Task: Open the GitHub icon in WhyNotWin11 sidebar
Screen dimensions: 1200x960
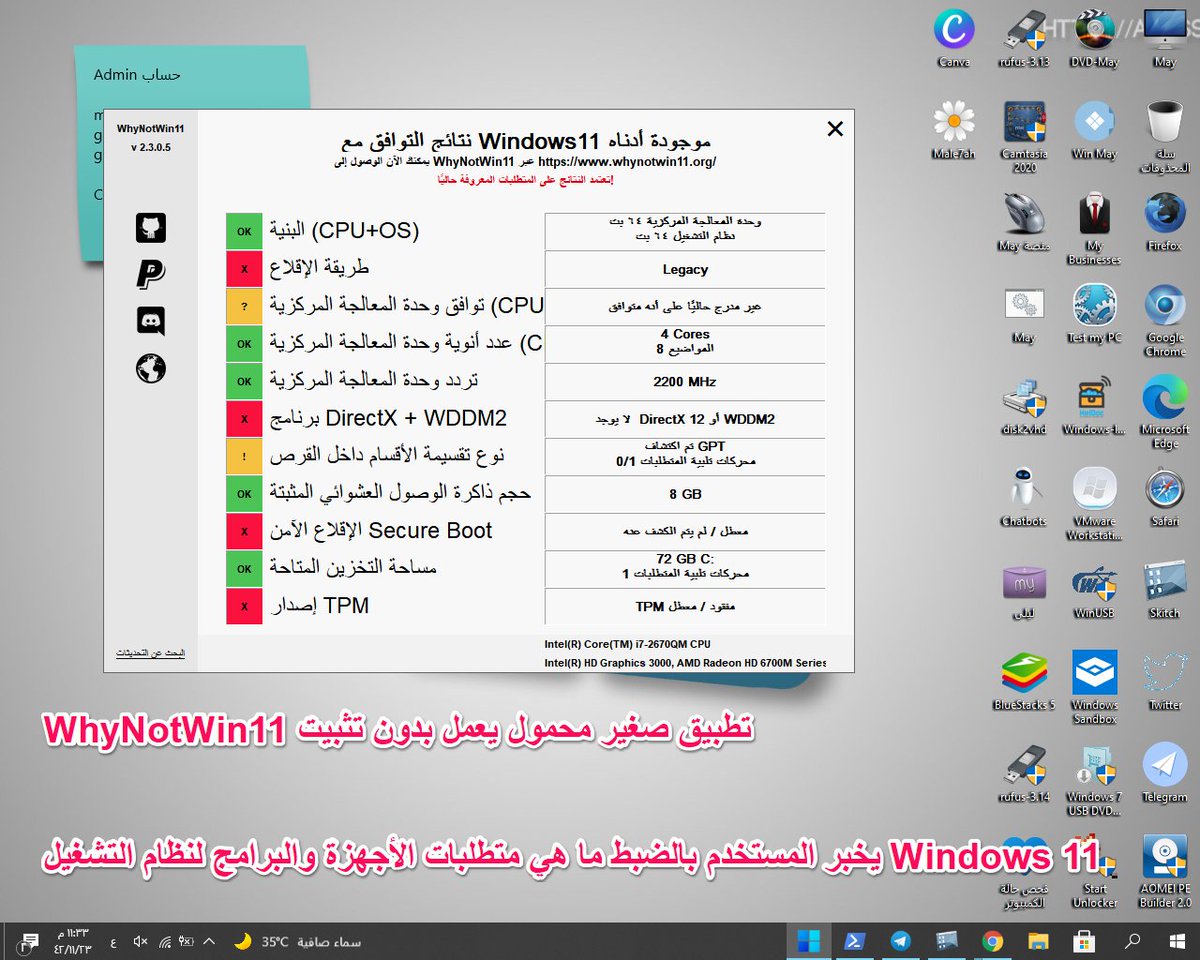Action: (150, 228)
